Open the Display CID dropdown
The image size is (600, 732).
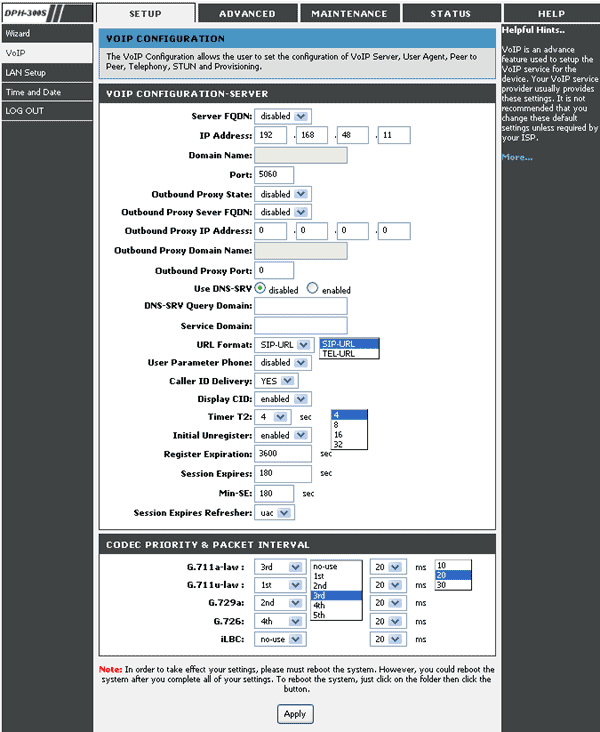point(282,399)
